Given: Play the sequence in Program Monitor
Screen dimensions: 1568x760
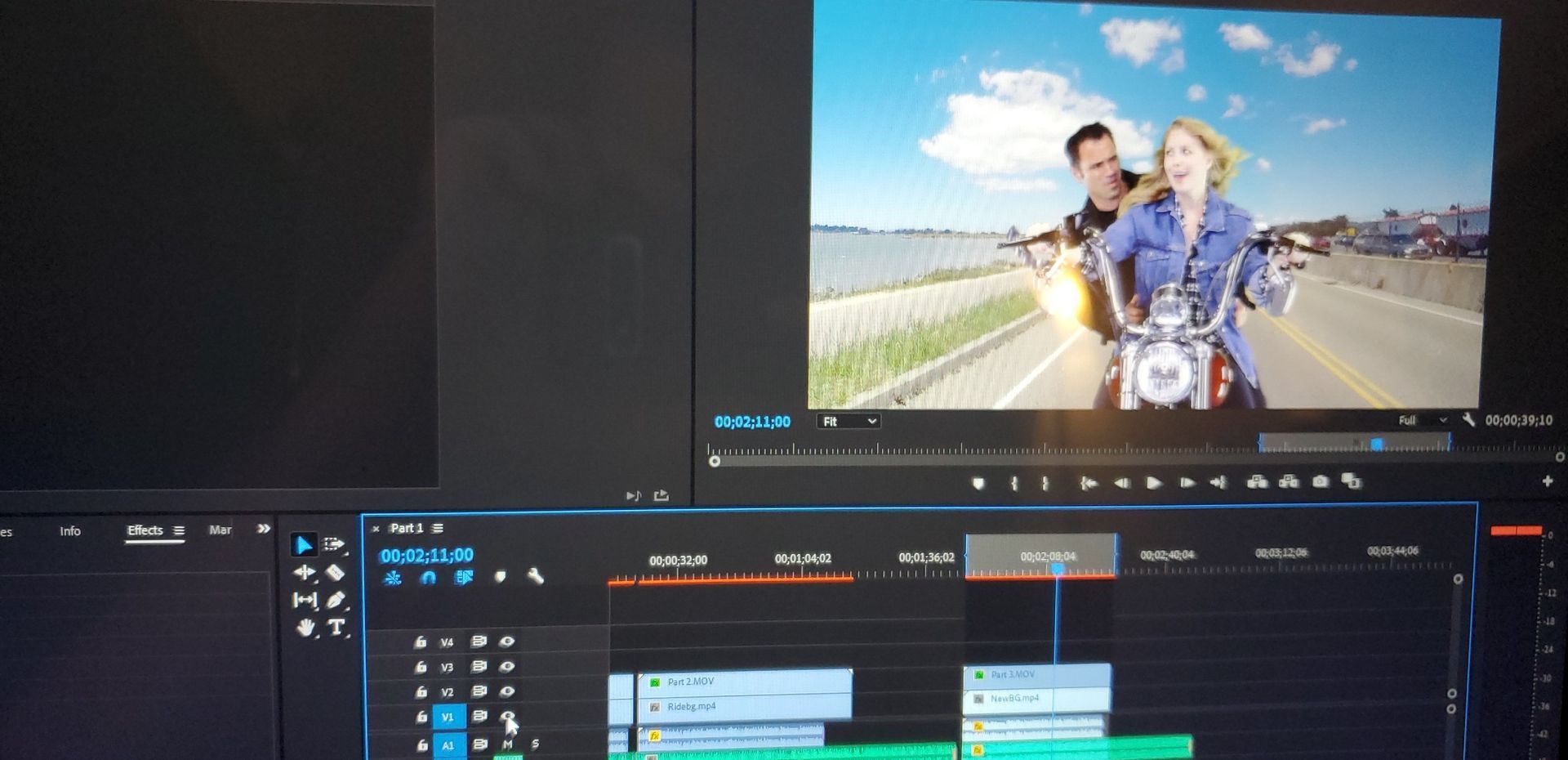Looking at the screenshot, I should (1153, 483).
